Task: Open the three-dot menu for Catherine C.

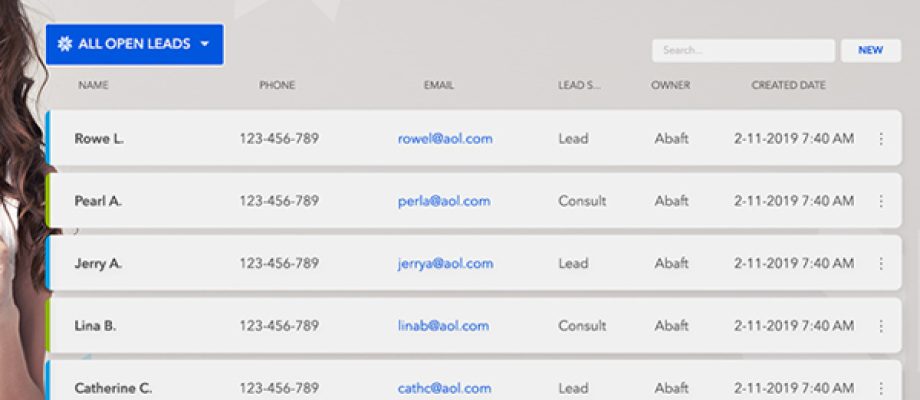Action: (x=881, y=388)
